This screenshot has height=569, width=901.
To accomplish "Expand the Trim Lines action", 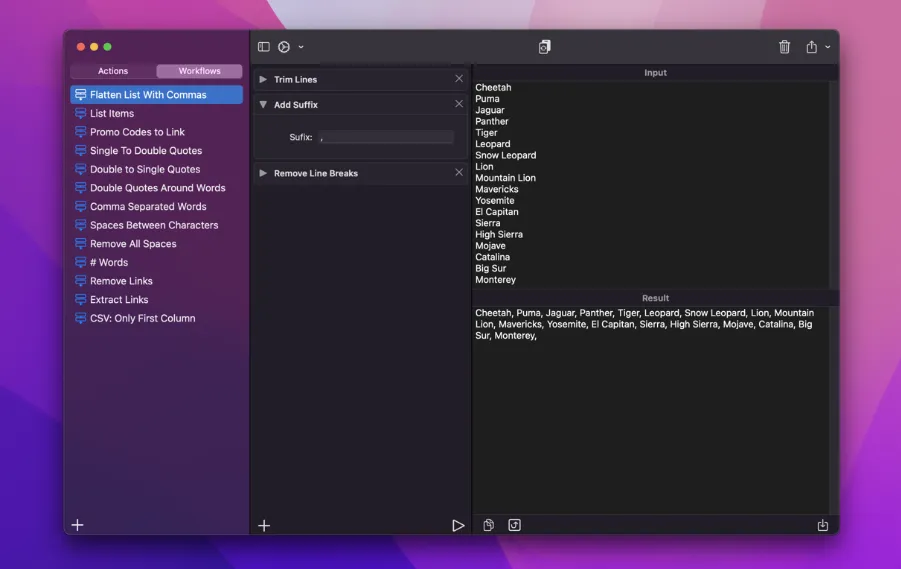I will pos(263,79).
